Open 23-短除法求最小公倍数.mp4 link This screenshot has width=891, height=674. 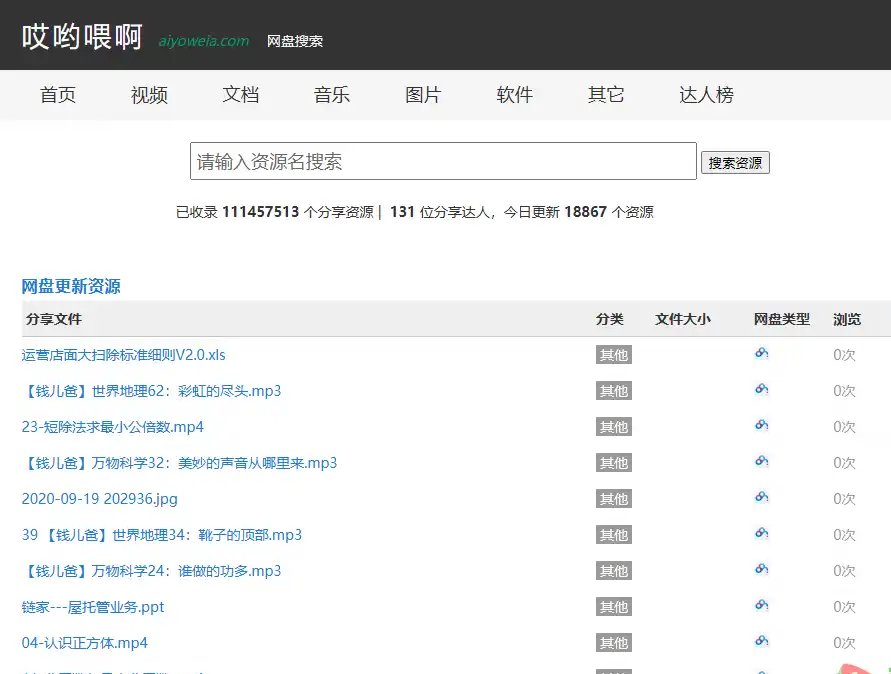click(113, 427)
